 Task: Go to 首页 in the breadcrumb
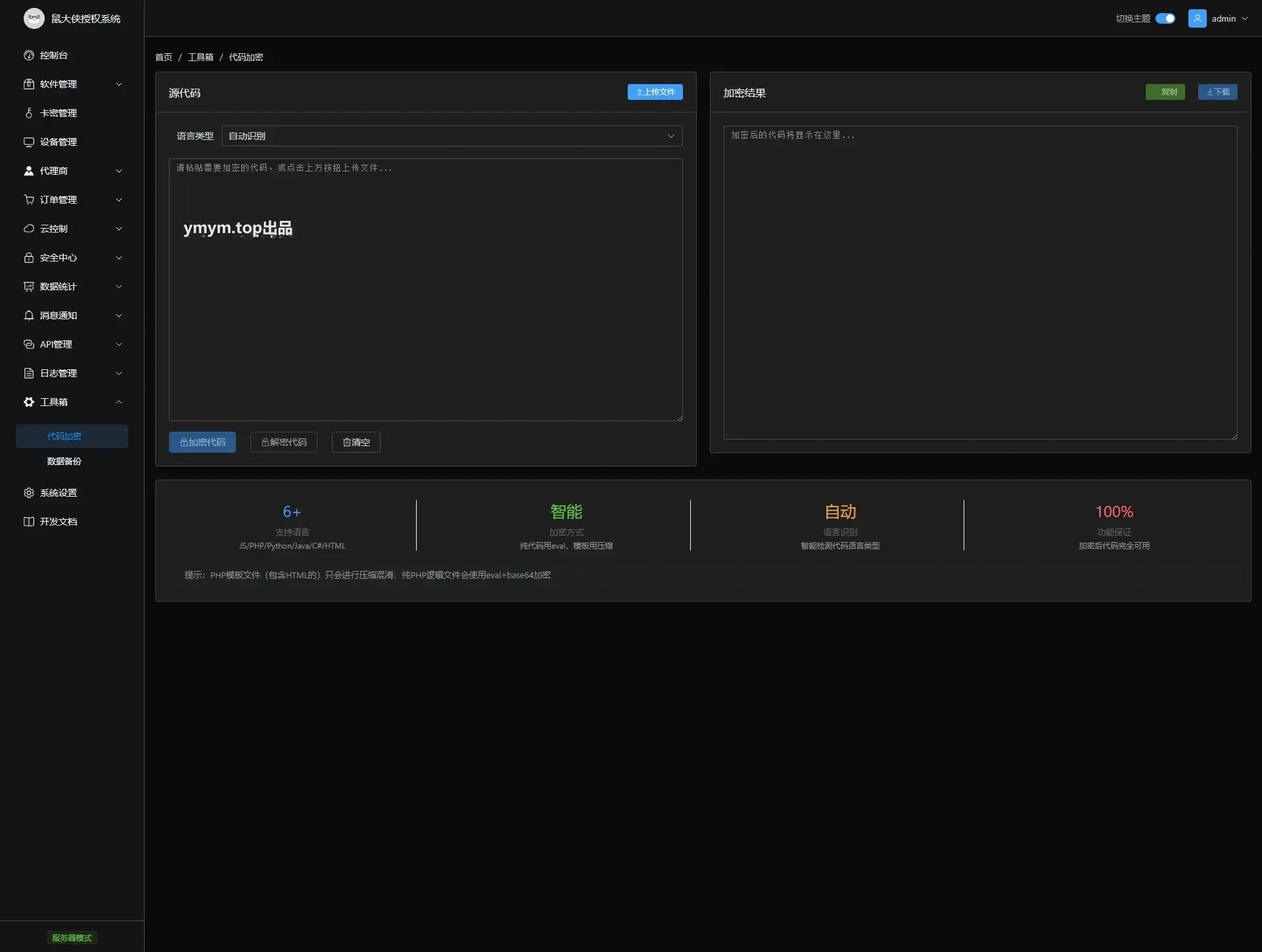tap(164, 57)
